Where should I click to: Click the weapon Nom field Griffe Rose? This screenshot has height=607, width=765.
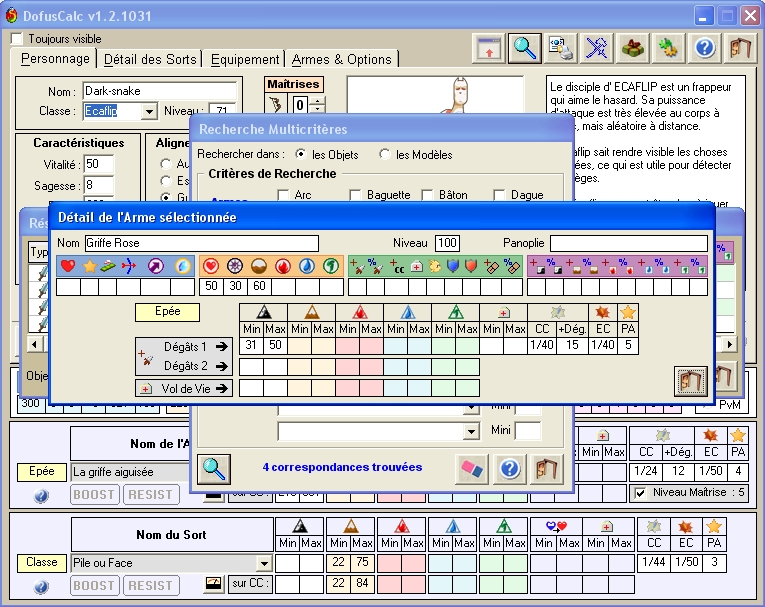tap(201, 243)
